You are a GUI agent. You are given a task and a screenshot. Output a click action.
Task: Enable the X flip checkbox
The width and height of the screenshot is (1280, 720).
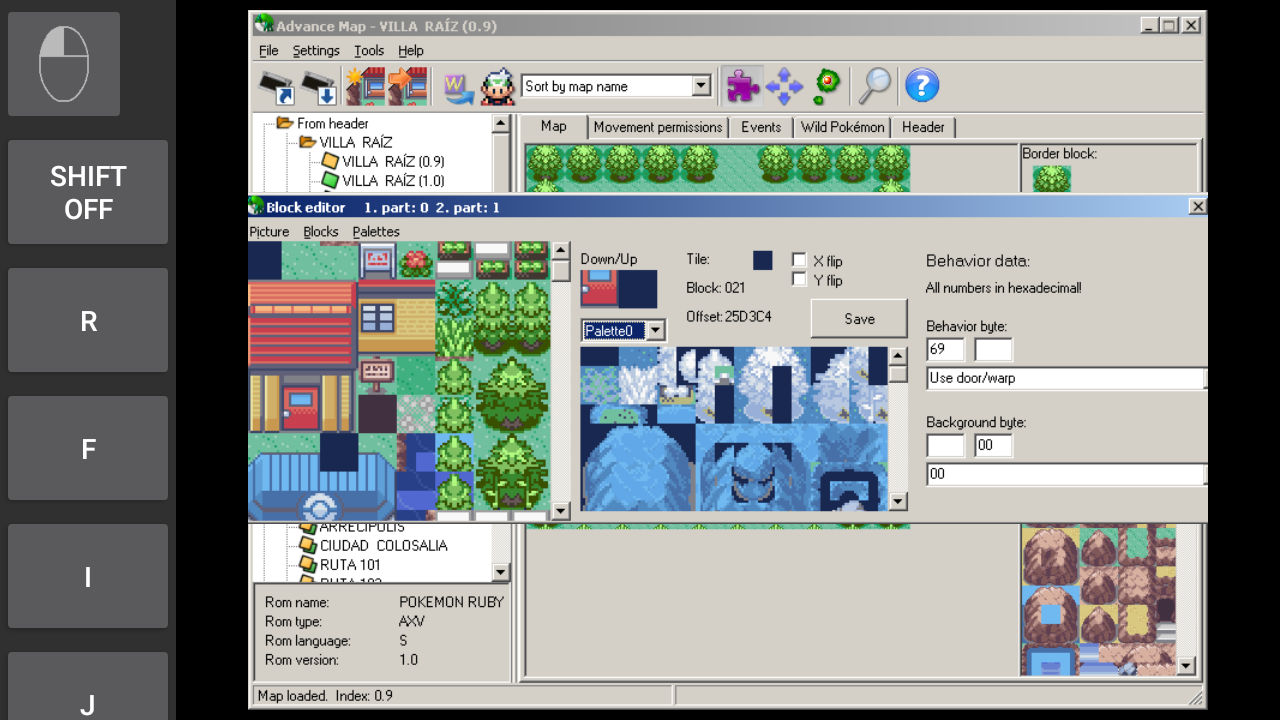tap(798, 260)
